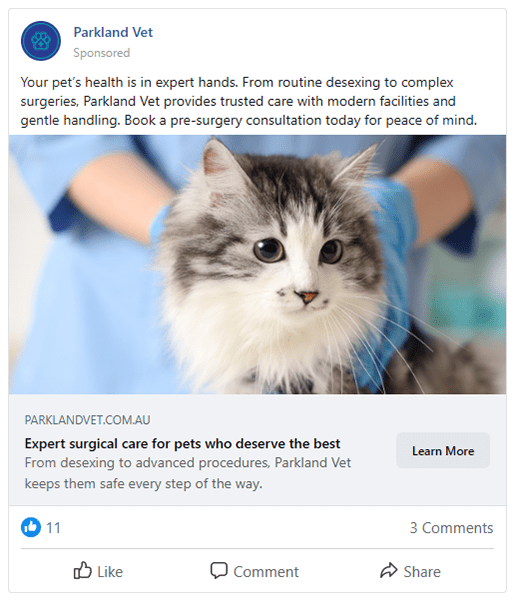Click the Comment button text

pyautogui.click(x=266, y=571)
